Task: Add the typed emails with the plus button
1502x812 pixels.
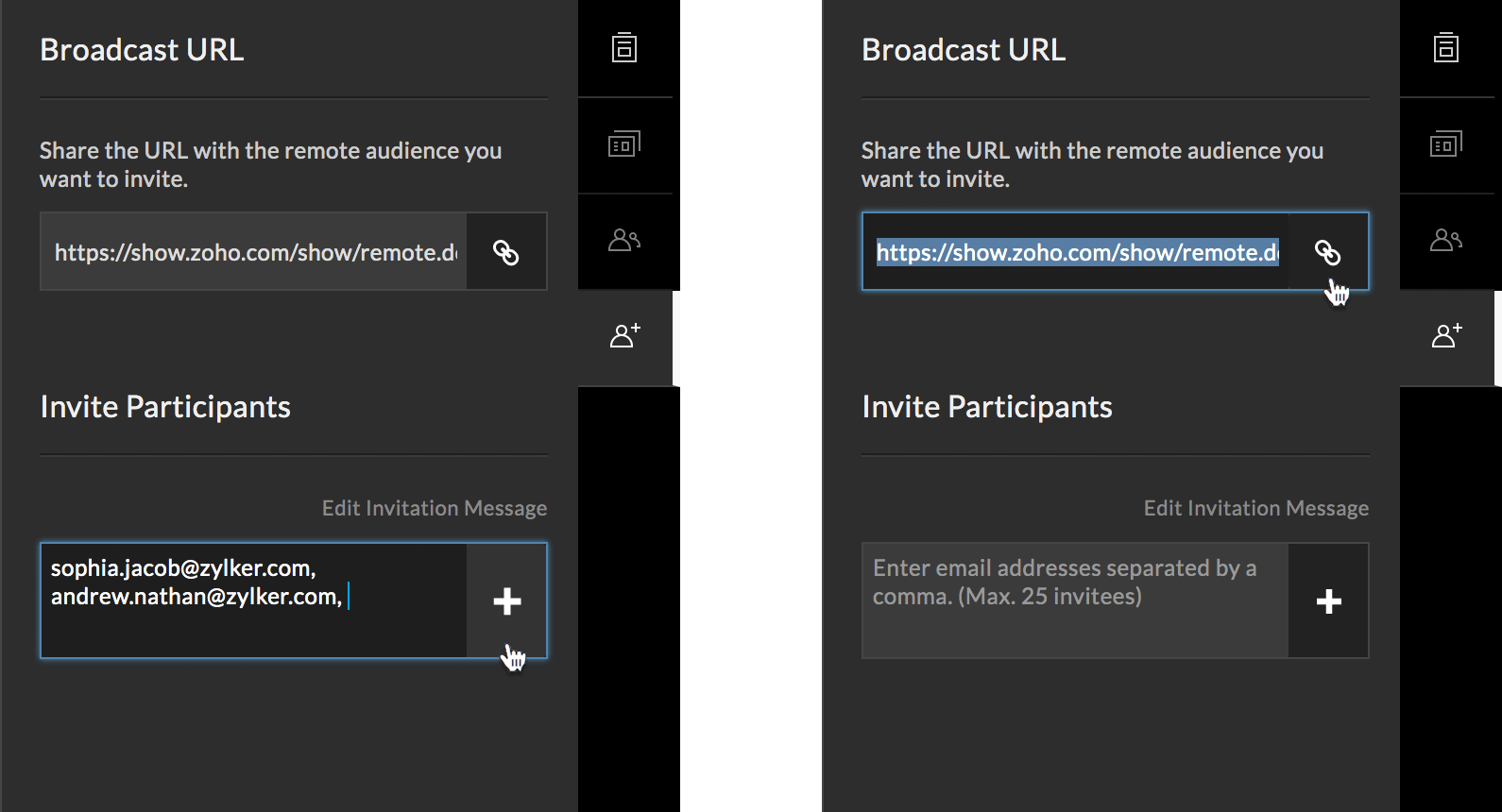Action: pos(507,601)
